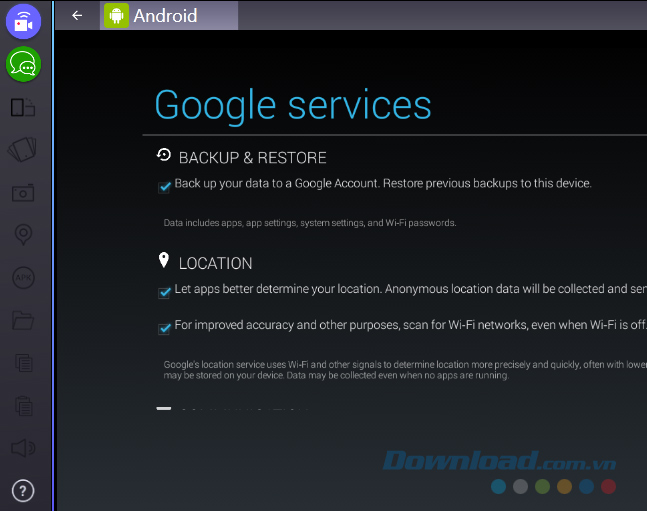The height and width of the screenshot is (511, 647).
Task: Take a screenshot with camera icon
Action: [x=23, y=193]
